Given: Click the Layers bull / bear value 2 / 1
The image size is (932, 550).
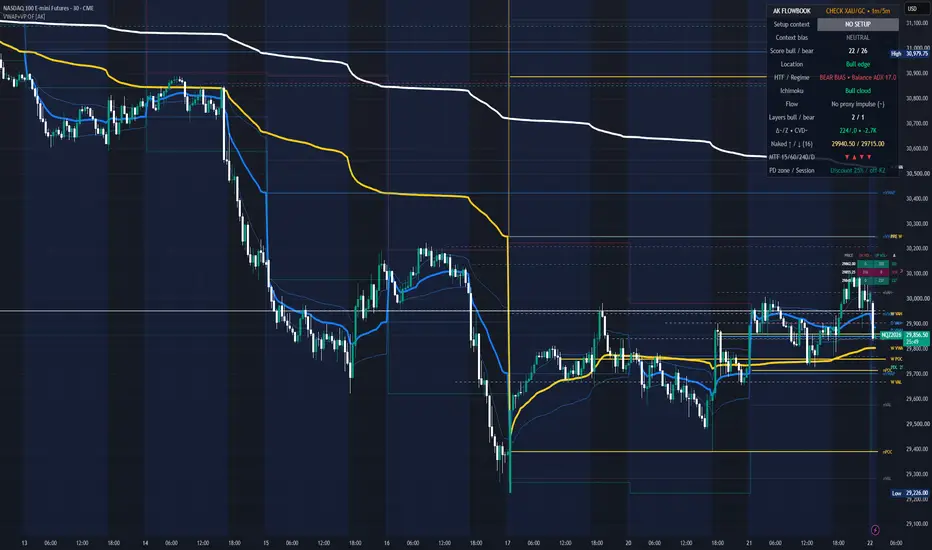Looking at the screenshot, I should click(858, 117).
